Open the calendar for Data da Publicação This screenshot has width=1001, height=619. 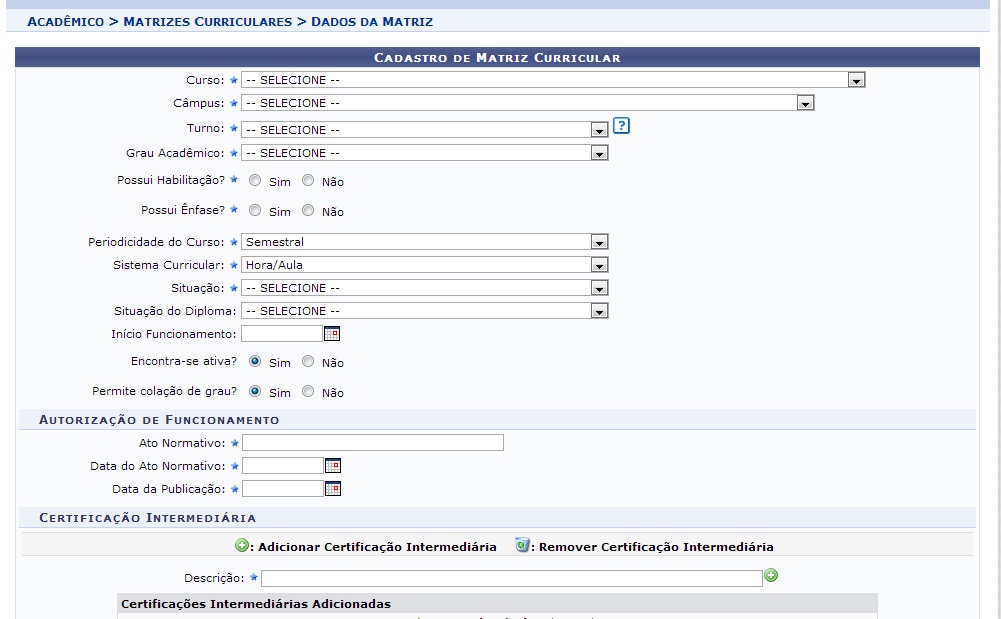tap(332, 488)
